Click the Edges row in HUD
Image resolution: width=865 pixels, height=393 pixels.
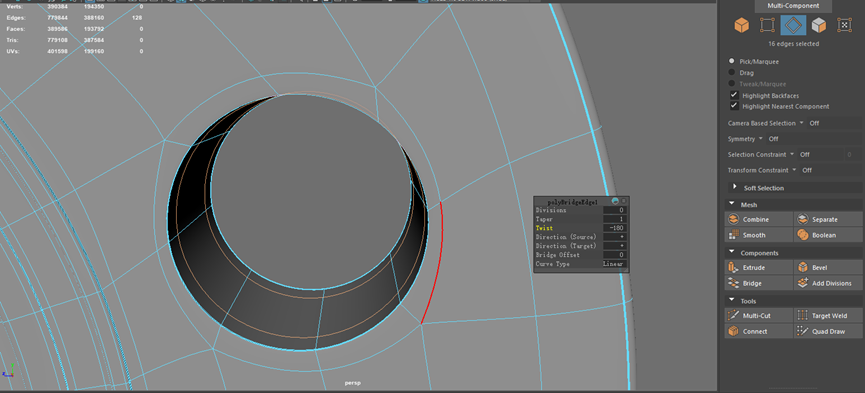(74, 18)
